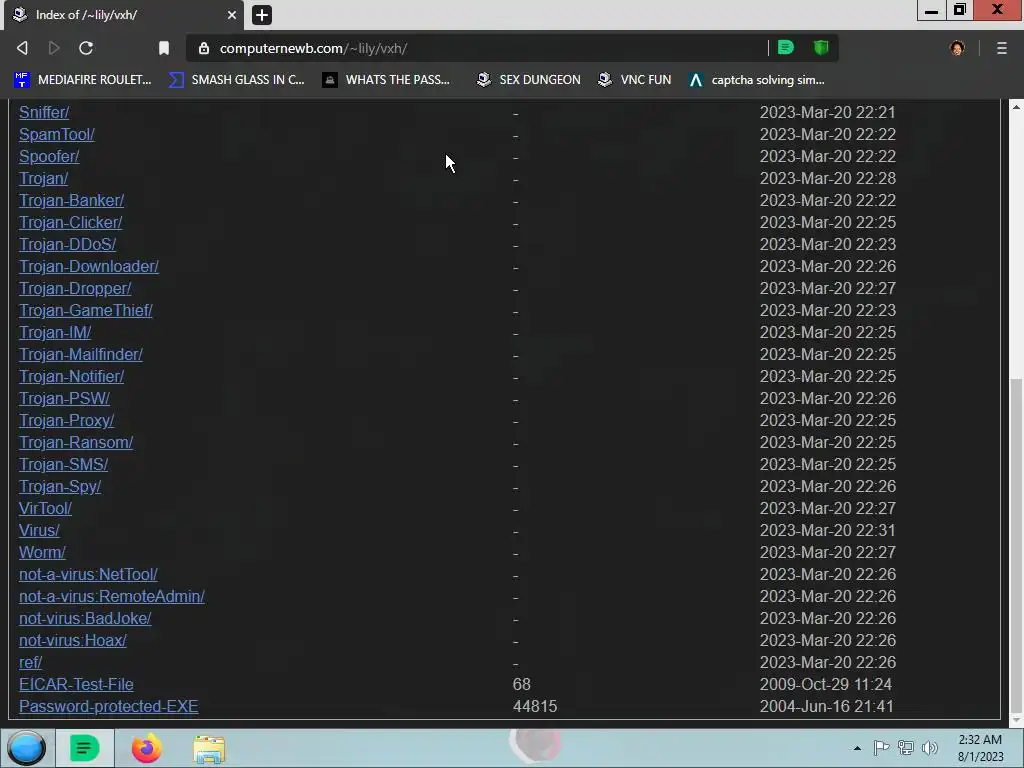Open the green shield extension icon

821,48
